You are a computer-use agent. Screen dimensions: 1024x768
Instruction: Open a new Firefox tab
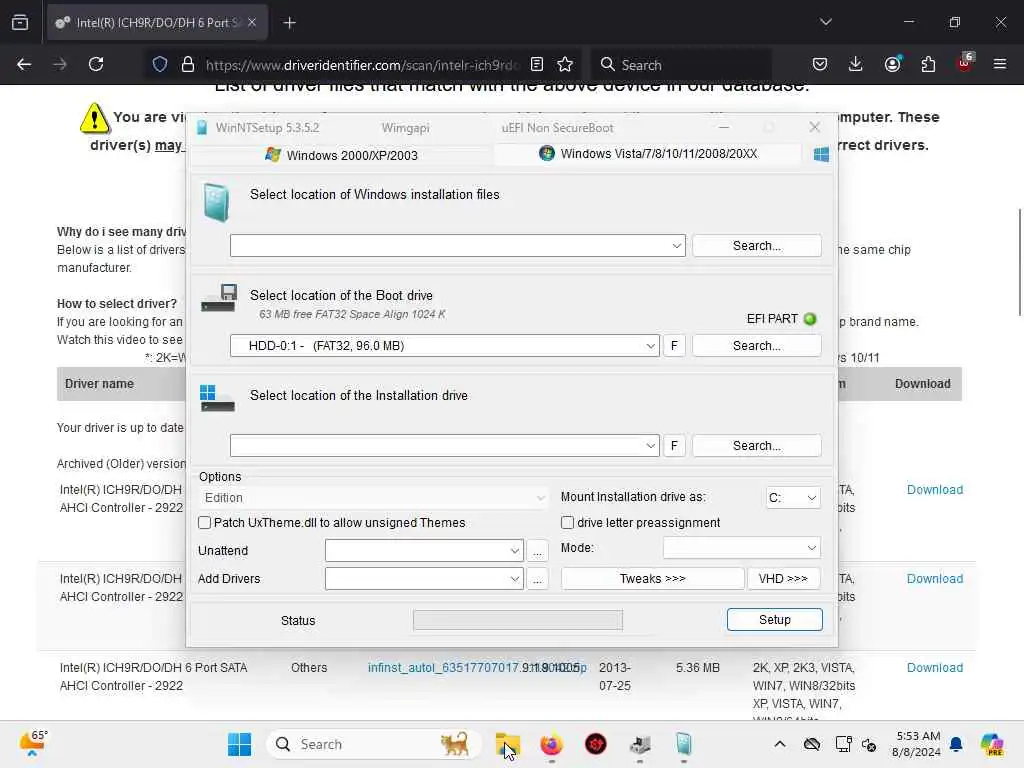[x=289, y=23]
